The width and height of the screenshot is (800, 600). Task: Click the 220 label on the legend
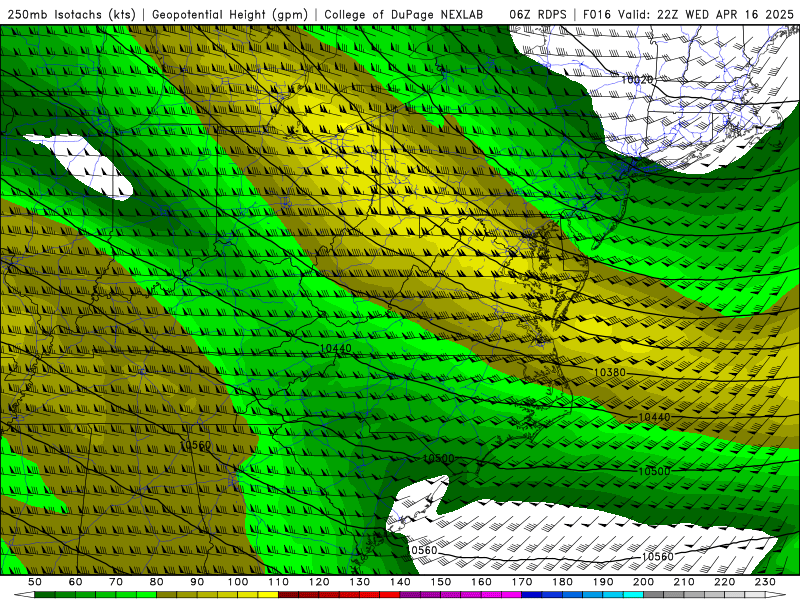point(724,582)
